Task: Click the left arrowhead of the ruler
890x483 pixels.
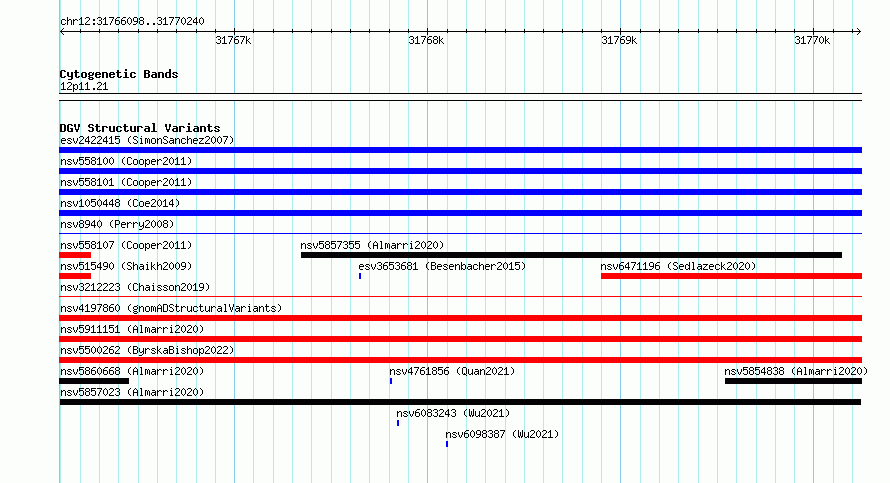Action: tap(62, 32)
